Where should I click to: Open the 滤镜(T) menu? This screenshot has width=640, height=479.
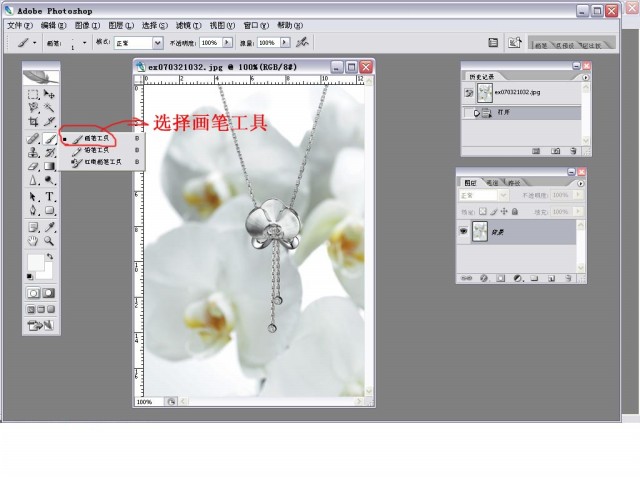point(189,25)
